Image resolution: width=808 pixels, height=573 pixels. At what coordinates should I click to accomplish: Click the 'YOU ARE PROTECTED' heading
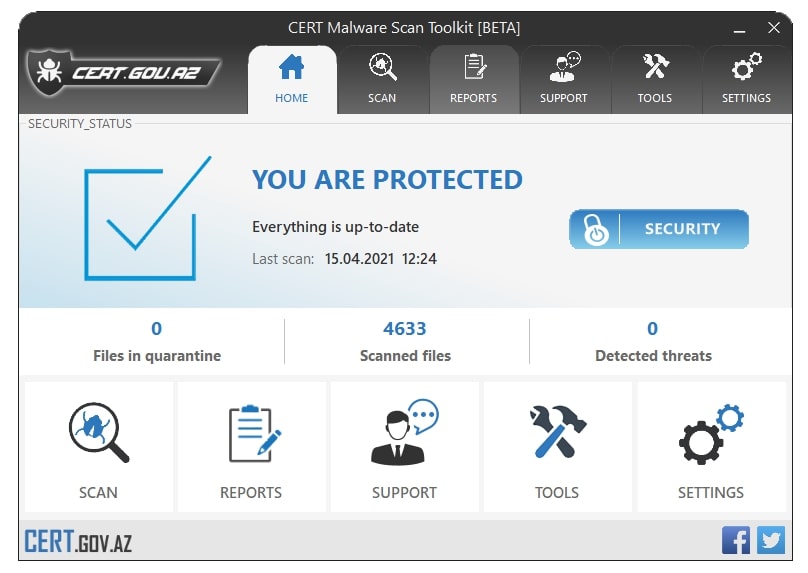coord(388,180)
